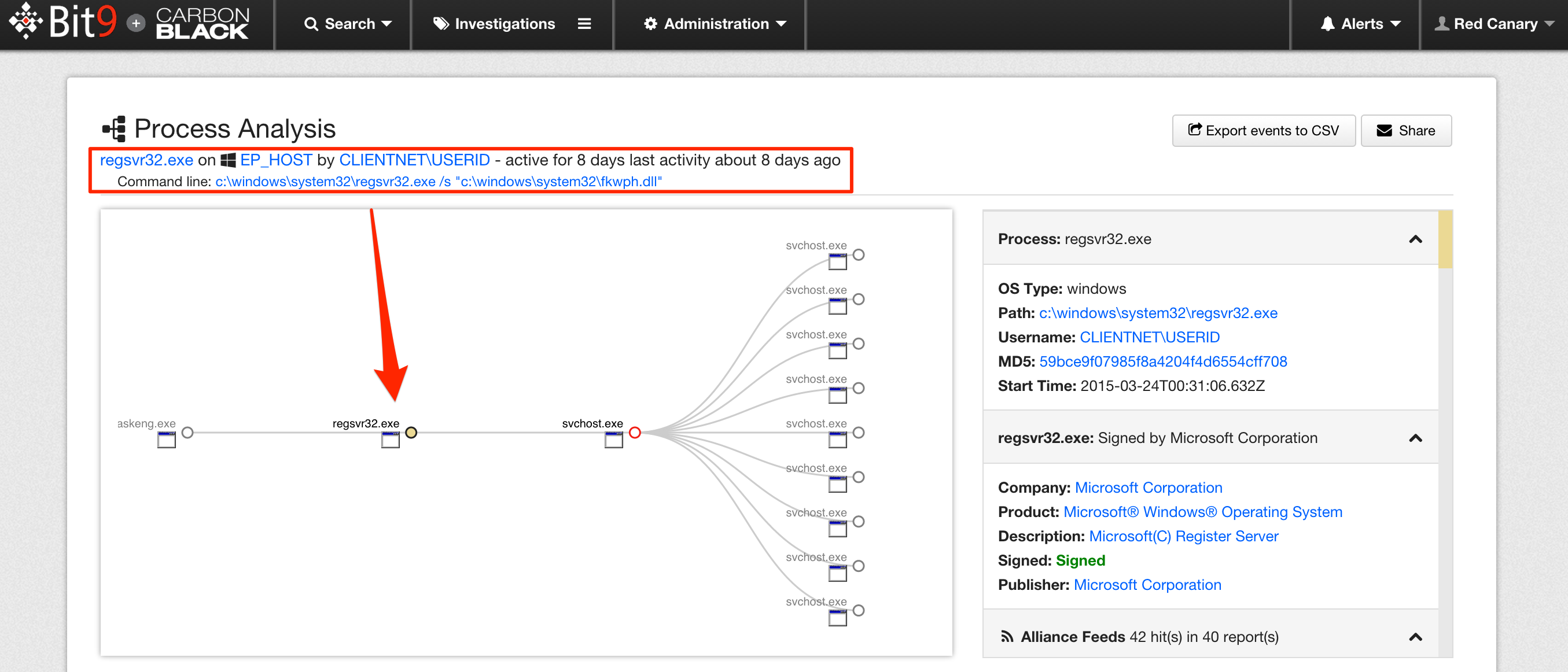Screen dimensions: 1568x672
Task: Click the hamburger icon beside Investigations
Action: coord(584,24)
